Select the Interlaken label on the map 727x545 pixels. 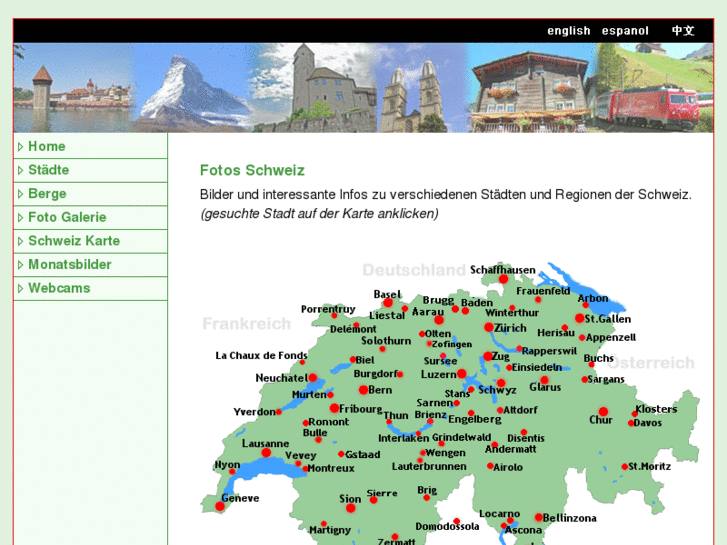coord(403,438)
